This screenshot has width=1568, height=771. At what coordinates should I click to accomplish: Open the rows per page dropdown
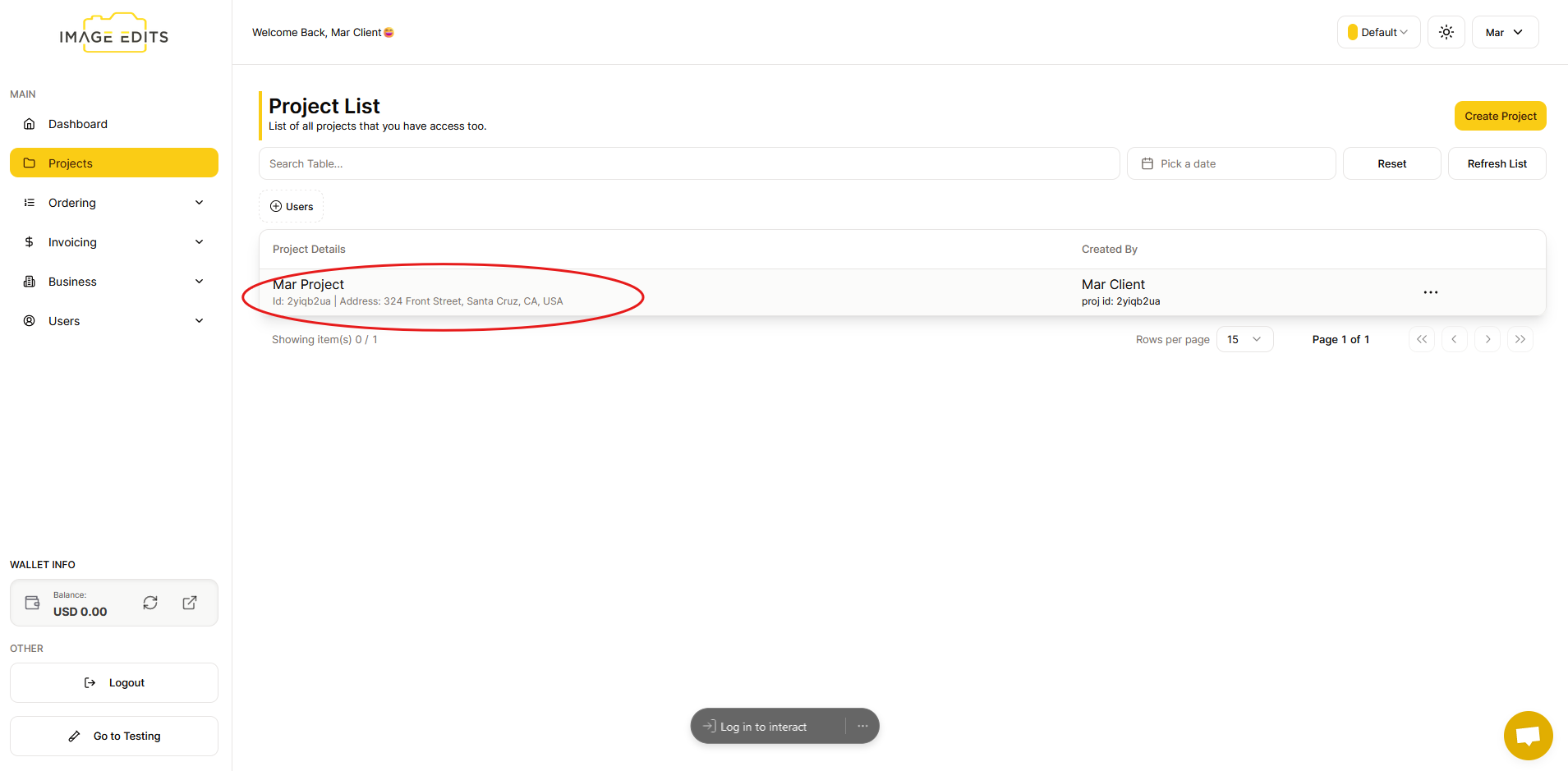coord(1244,339)
